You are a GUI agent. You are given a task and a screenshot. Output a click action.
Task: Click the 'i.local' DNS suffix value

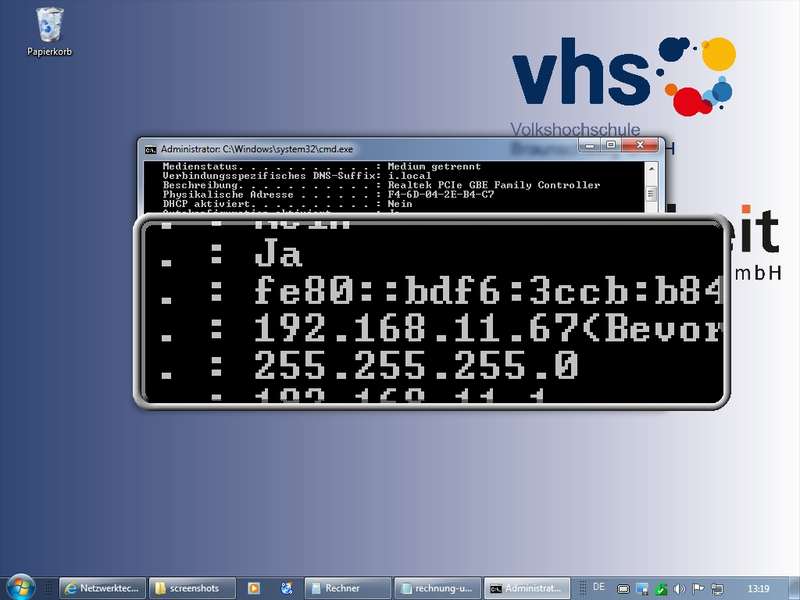409,176
